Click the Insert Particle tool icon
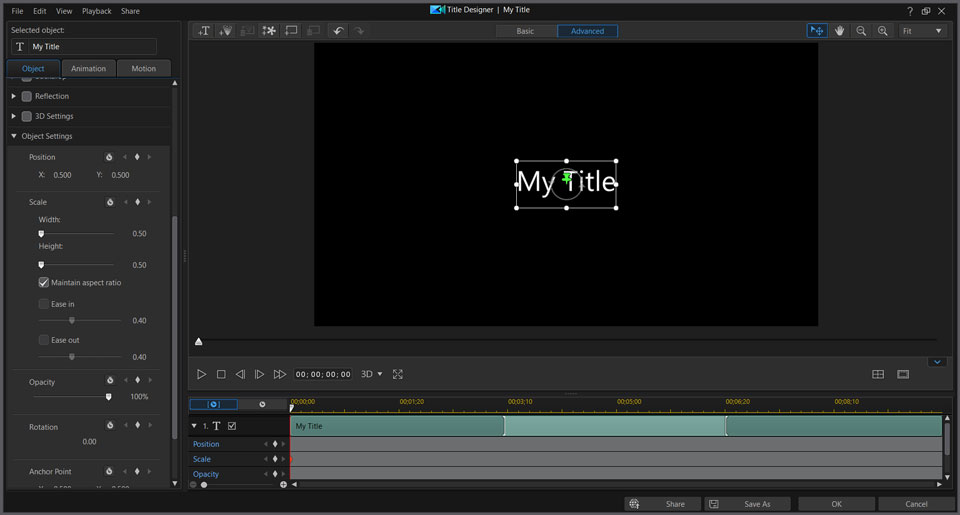 [x=269, y=31]
